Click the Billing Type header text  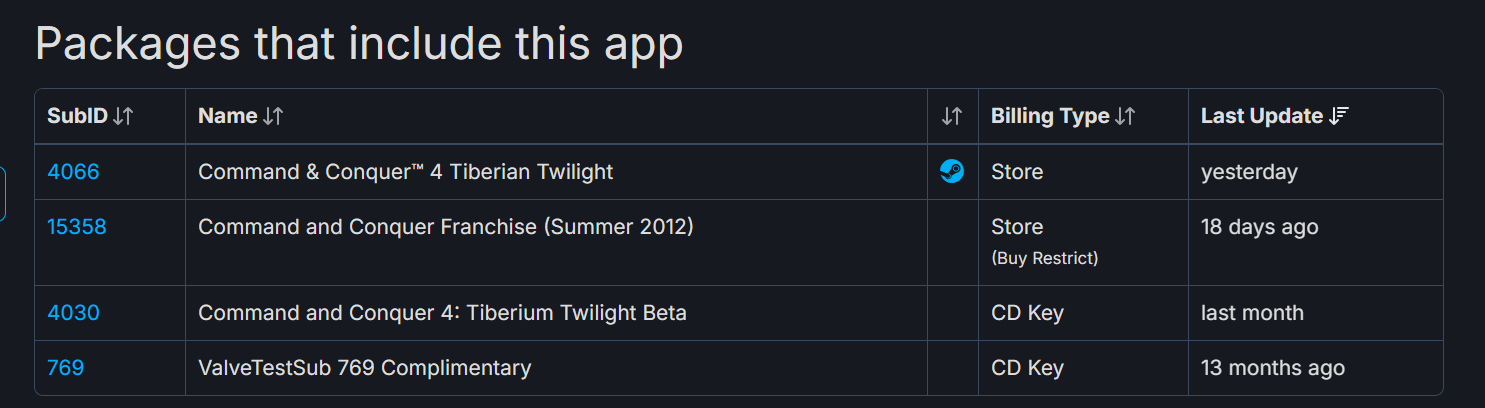tap(1050, 116)
